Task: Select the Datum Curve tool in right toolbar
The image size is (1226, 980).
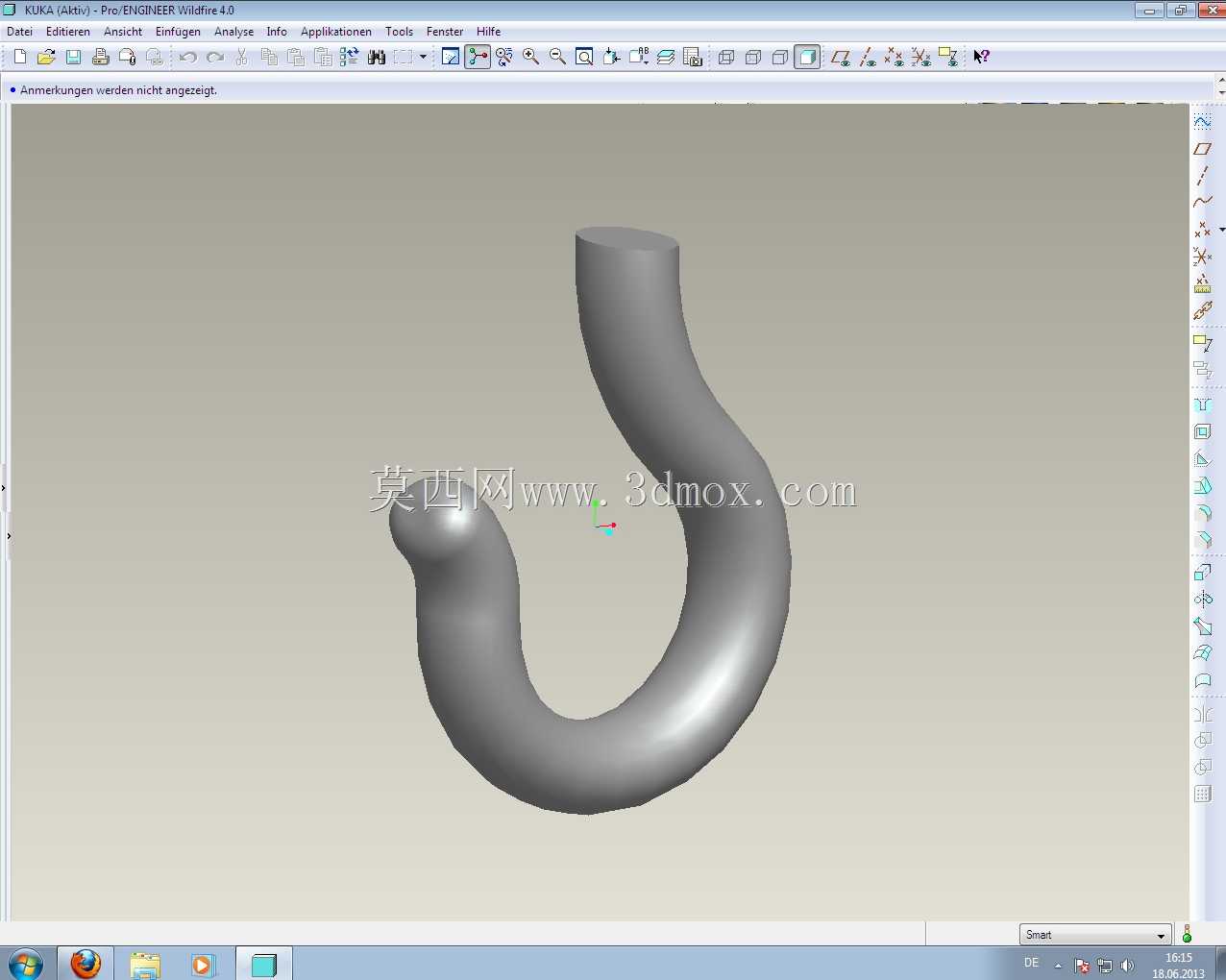Action: [x=1202, y=203]
